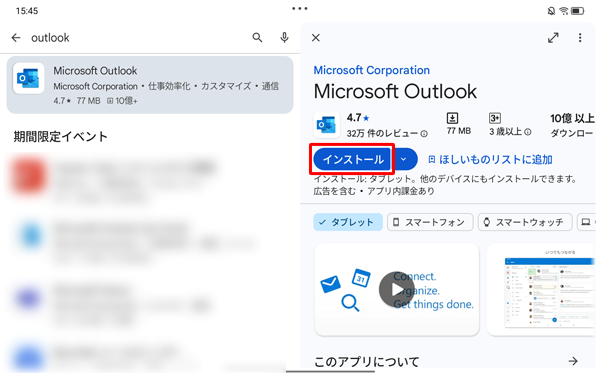The height and width of the screenshot is (375, 600).
Task: Click the Microsoft Outlook title text
Action: coord(395,91)
